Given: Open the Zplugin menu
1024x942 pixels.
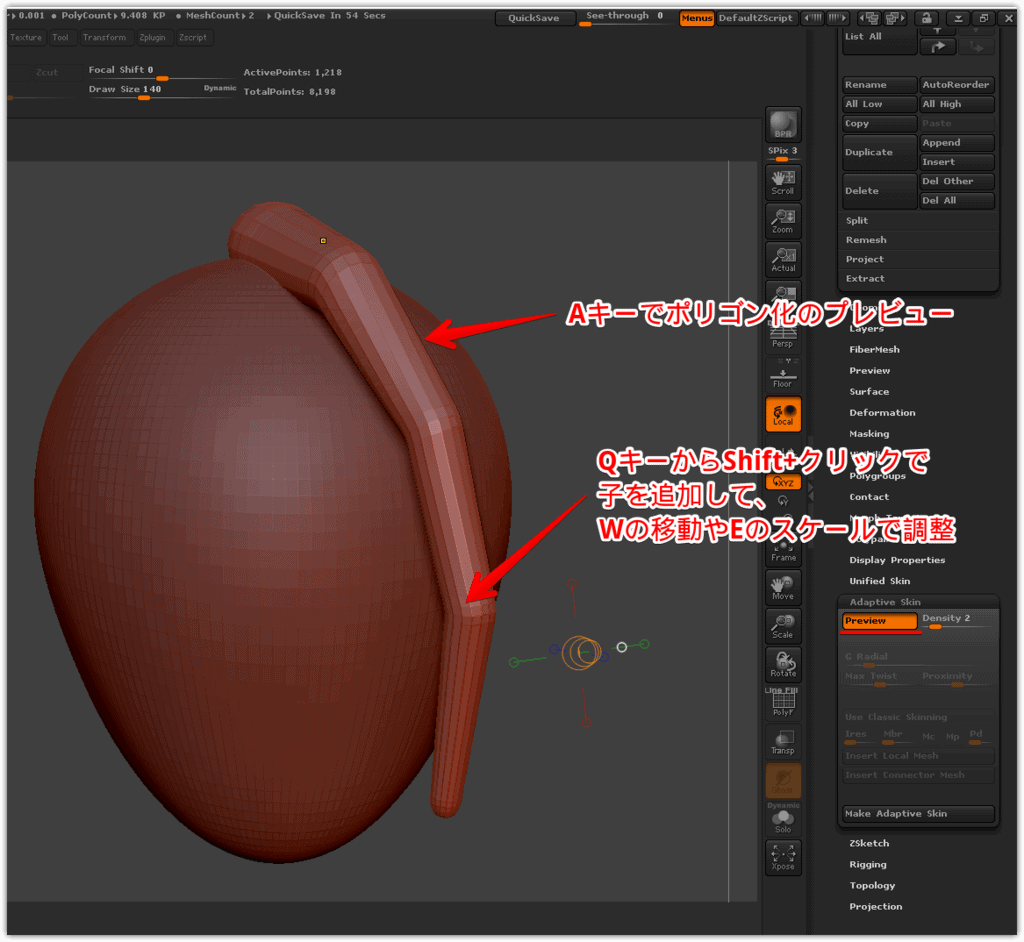Looking at the screenshot, I should click(153, 38).
